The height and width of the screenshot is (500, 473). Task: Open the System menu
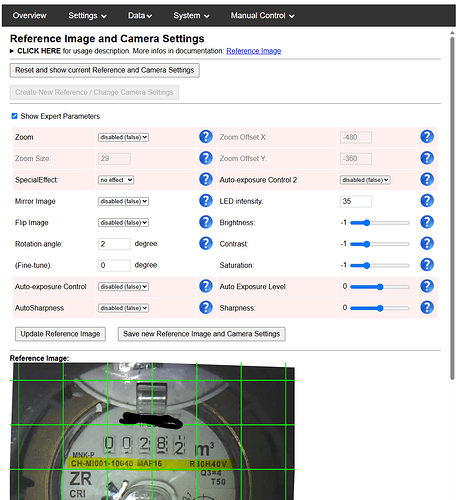coord(191,16)
